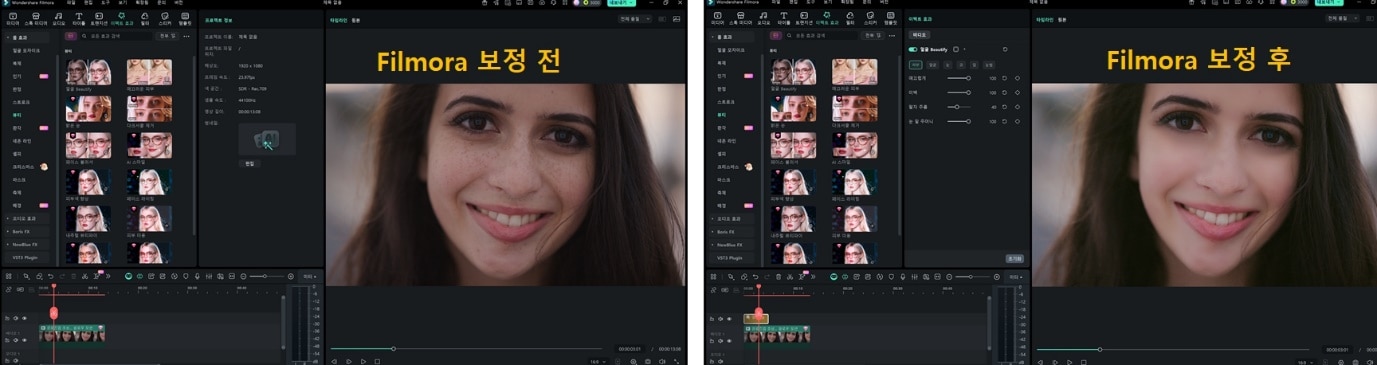Click the trash delete icon in left timeline toolbar
Screen dimensions: 1377x365
(74, 275)
